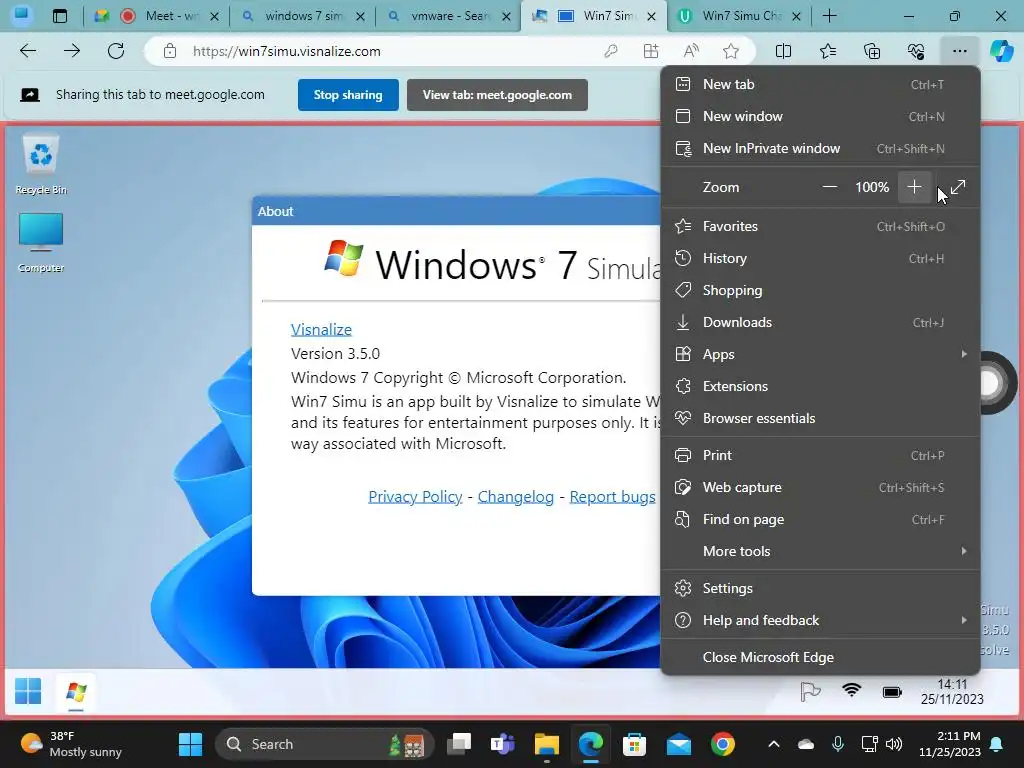Click the simulated Windows 11 start button
The width and height of the screenshot is (1024, 768).
coord(28,691)
